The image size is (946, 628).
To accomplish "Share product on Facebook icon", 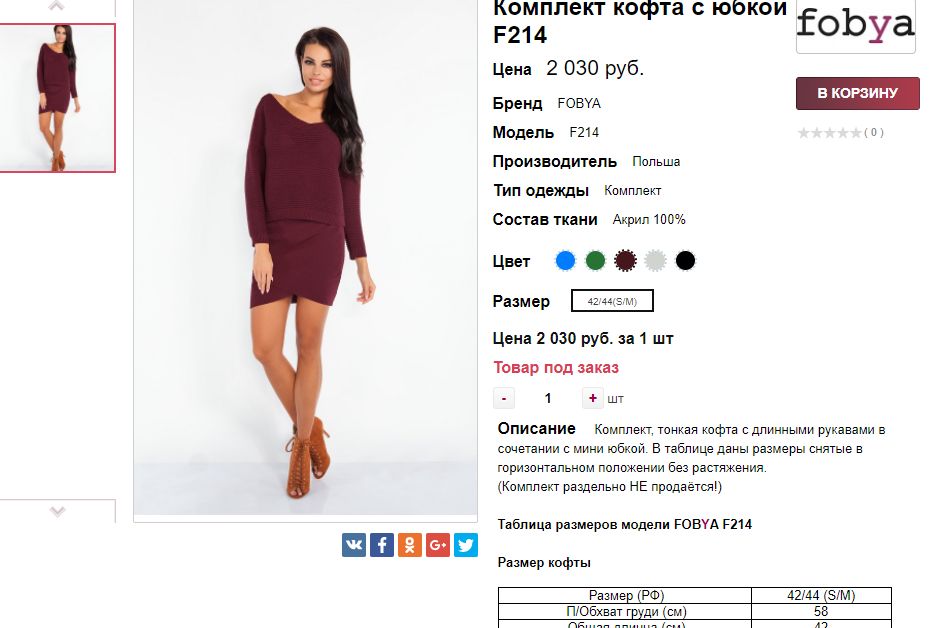I will (382, 545).
